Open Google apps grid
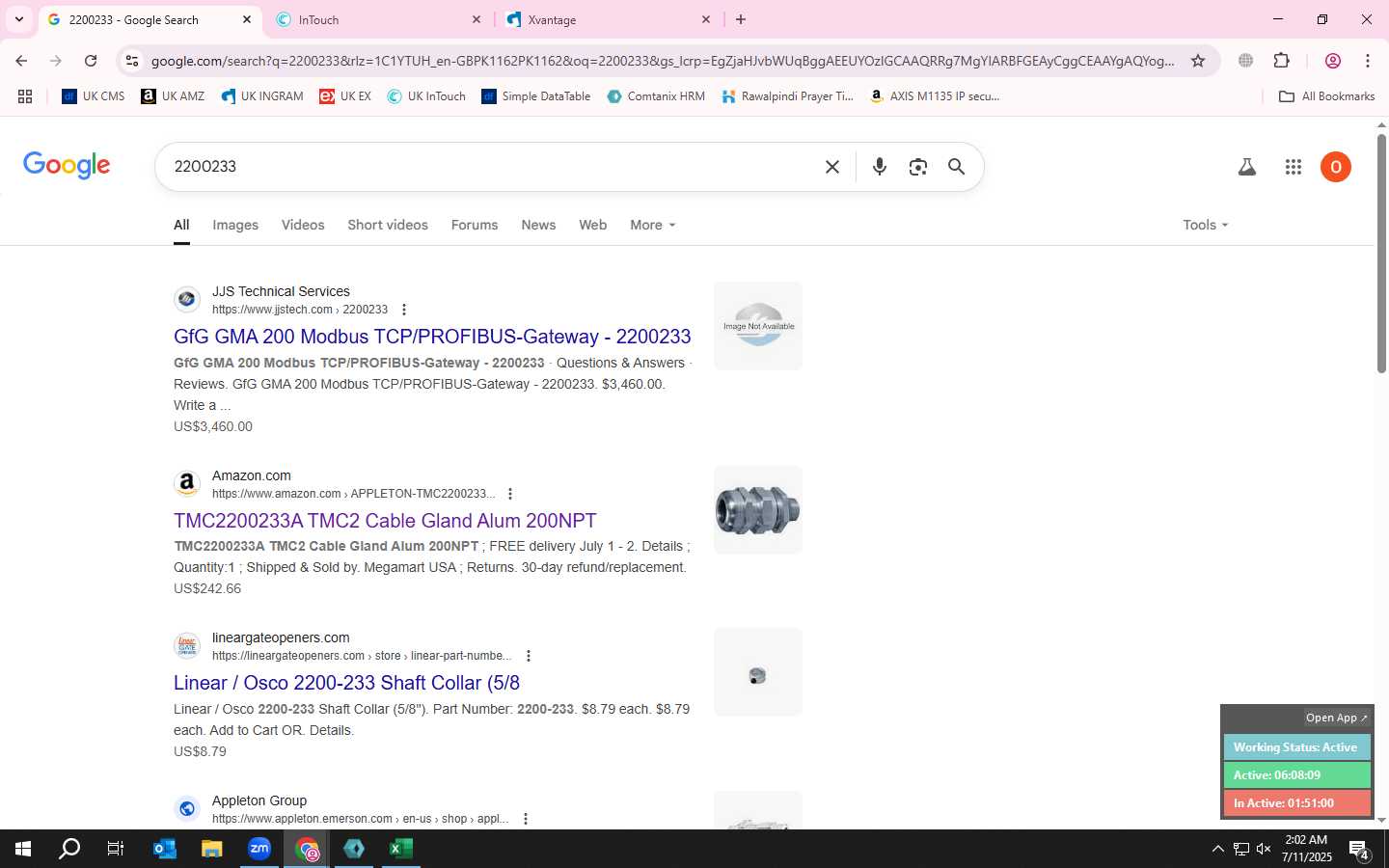This screenshot has width=1389, height=868. 1294,167
